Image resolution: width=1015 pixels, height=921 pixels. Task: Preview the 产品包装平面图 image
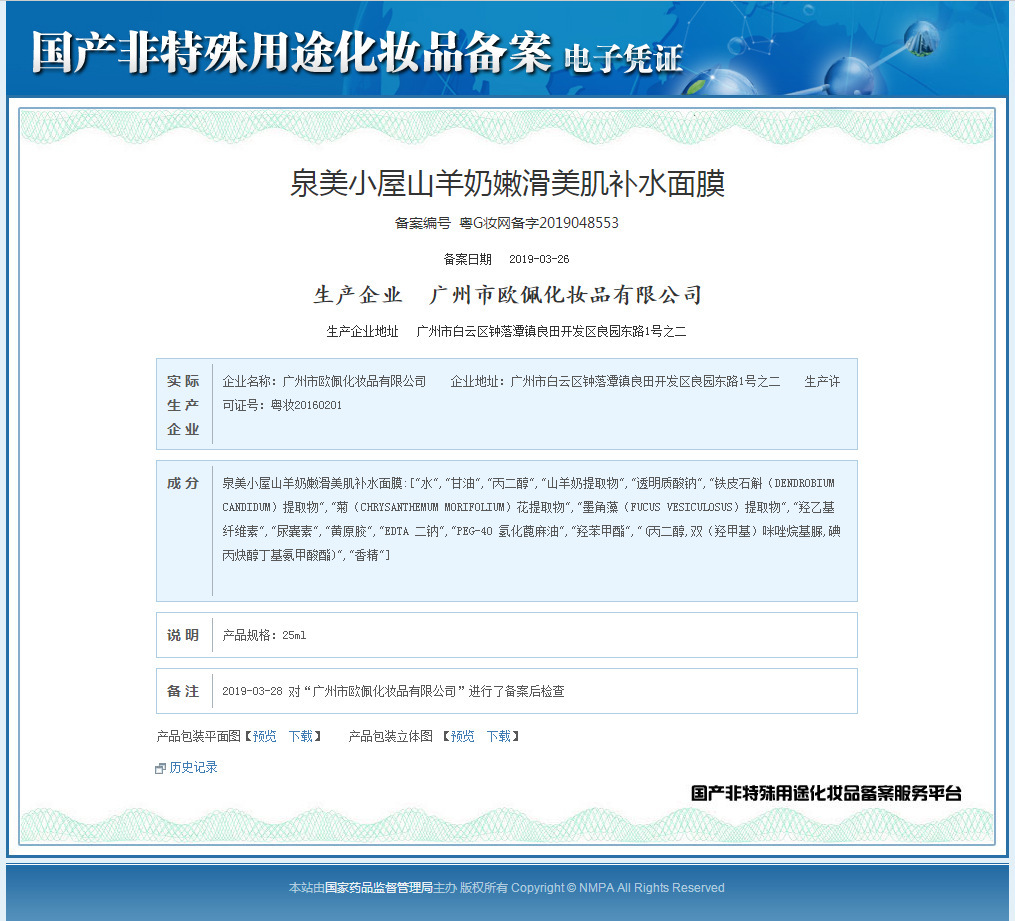pos(264,736)
